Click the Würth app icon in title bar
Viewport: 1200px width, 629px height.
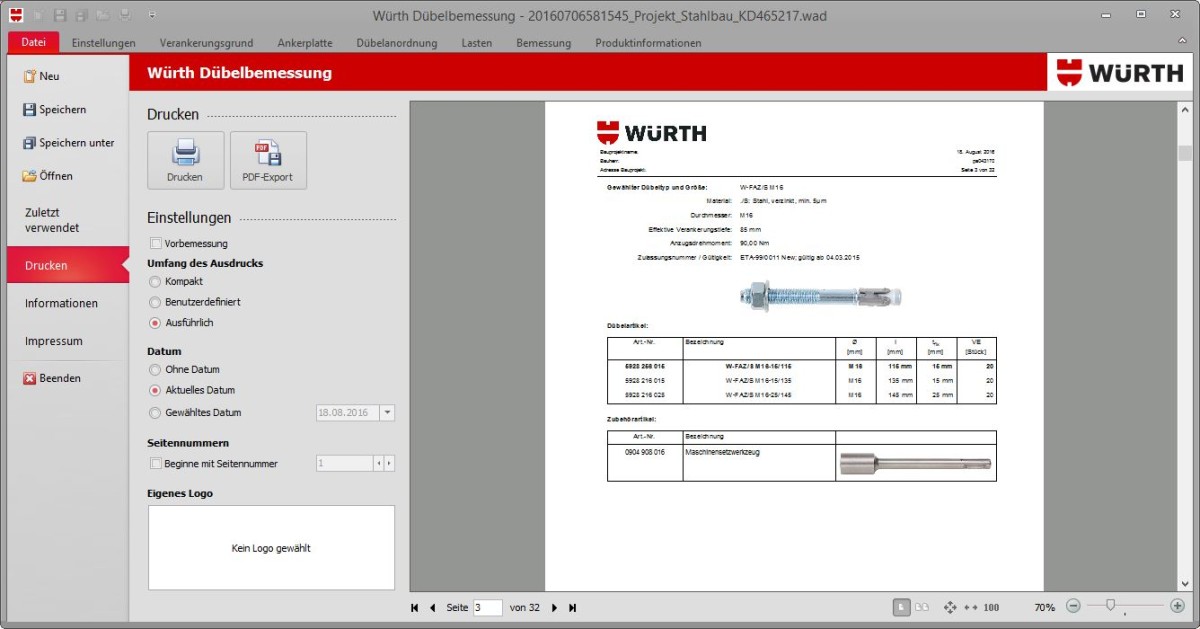16,15
